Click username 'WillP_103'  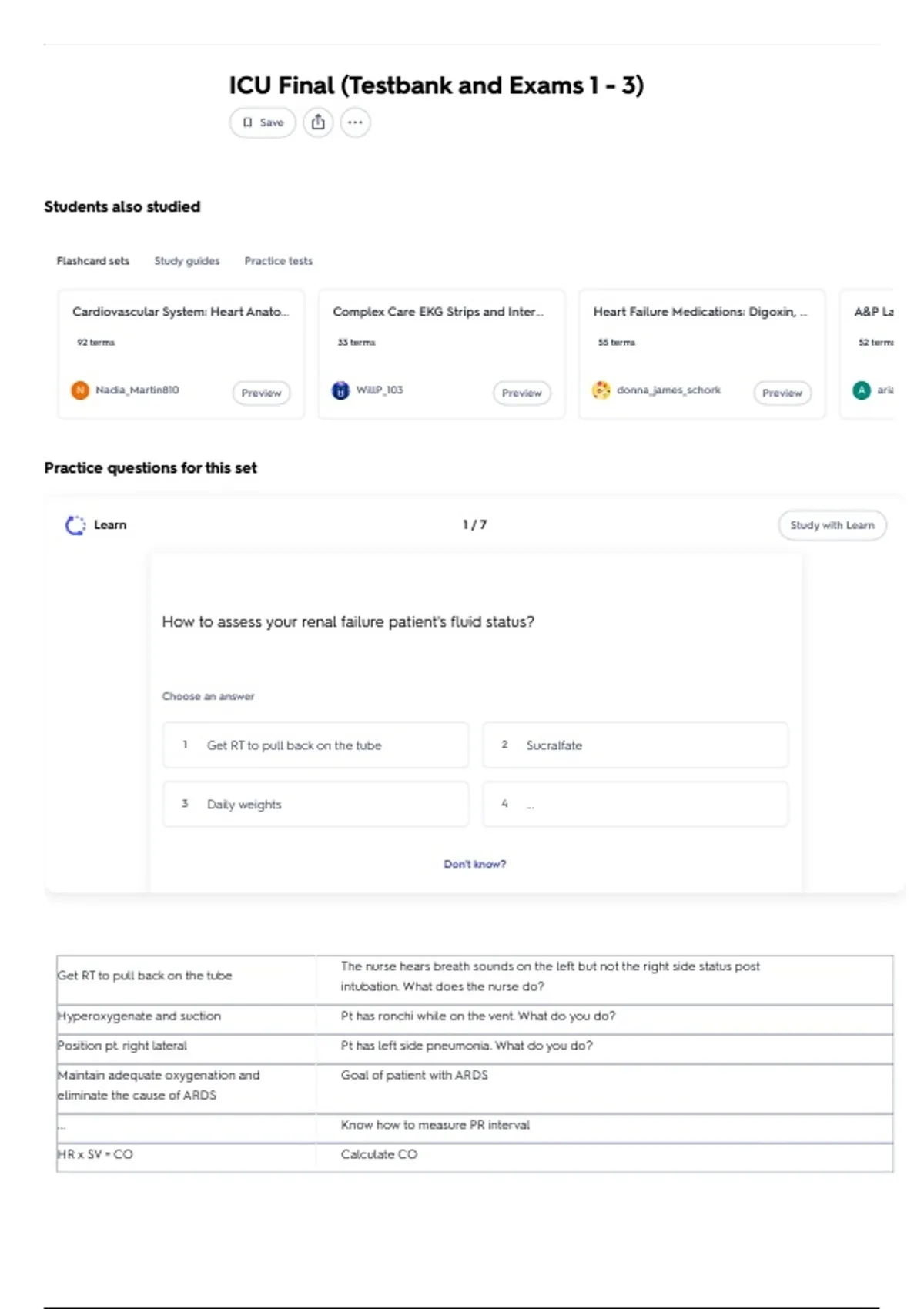click(380, 390)
